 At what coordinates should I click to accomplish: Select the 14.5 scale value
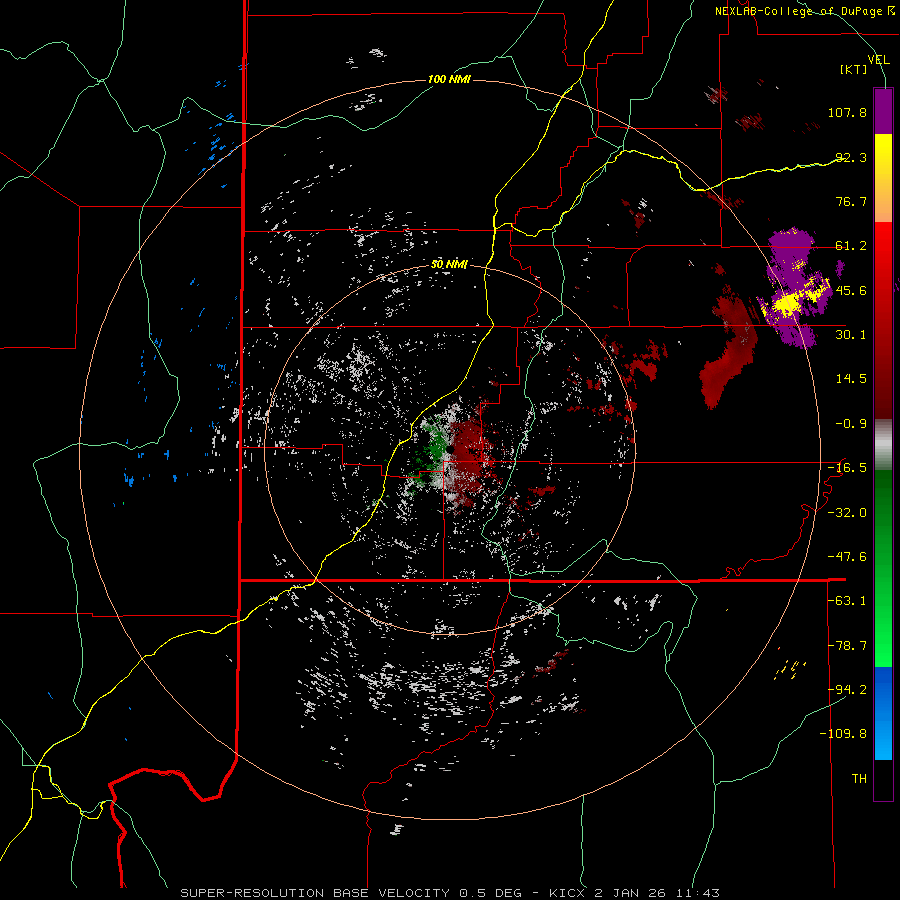point(851,379)
